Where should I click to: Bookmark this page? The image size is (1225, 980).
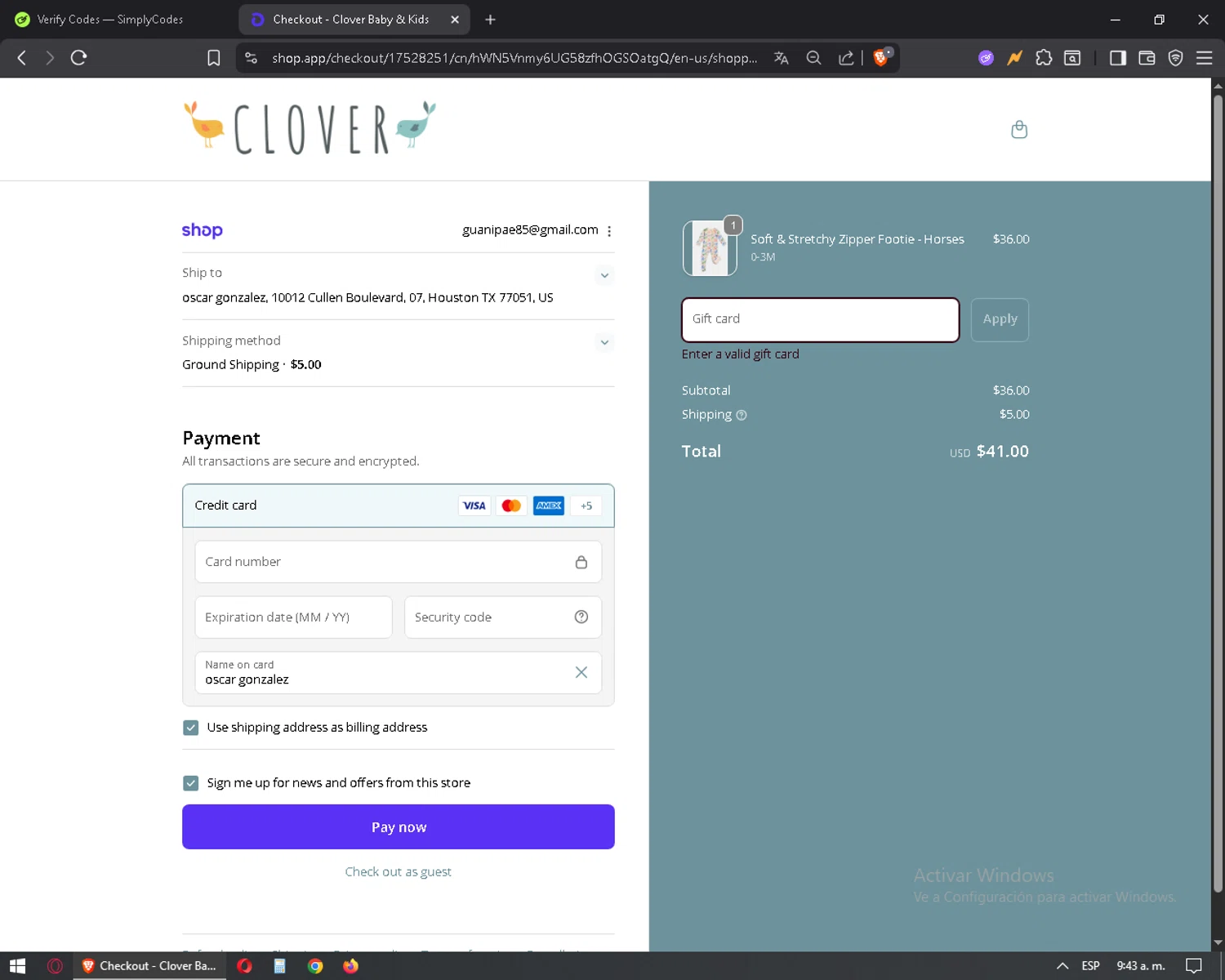[214, 57]
